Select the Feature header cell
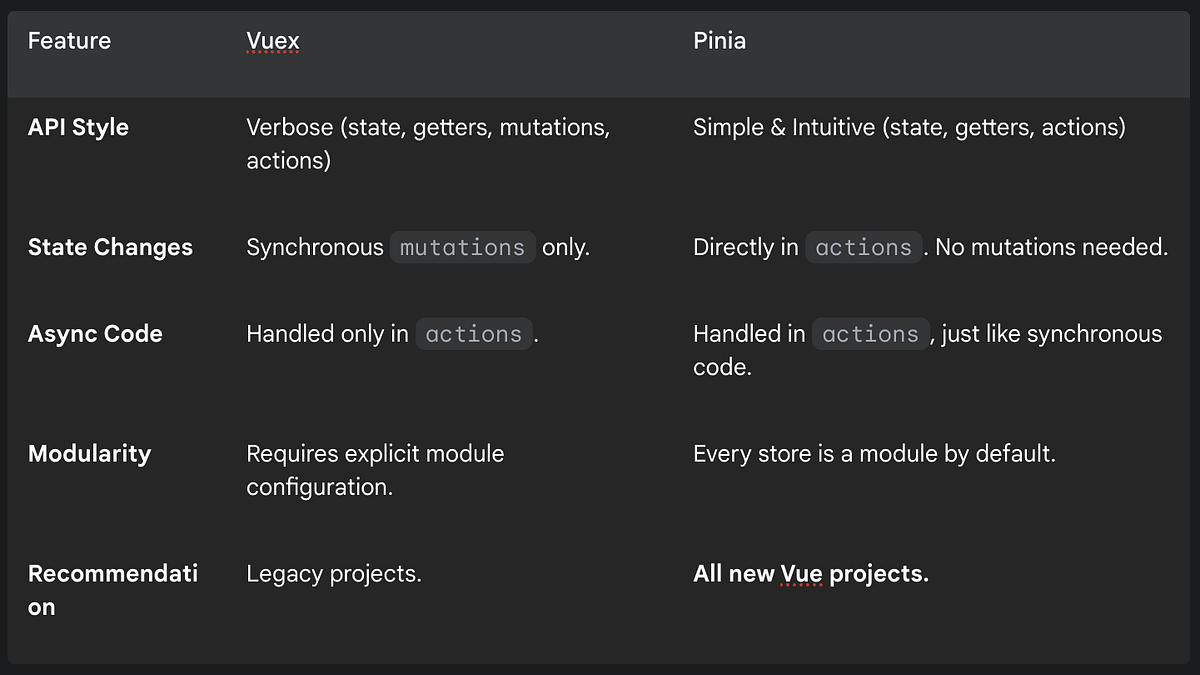Screen dimensions: 1200x675 69,40
